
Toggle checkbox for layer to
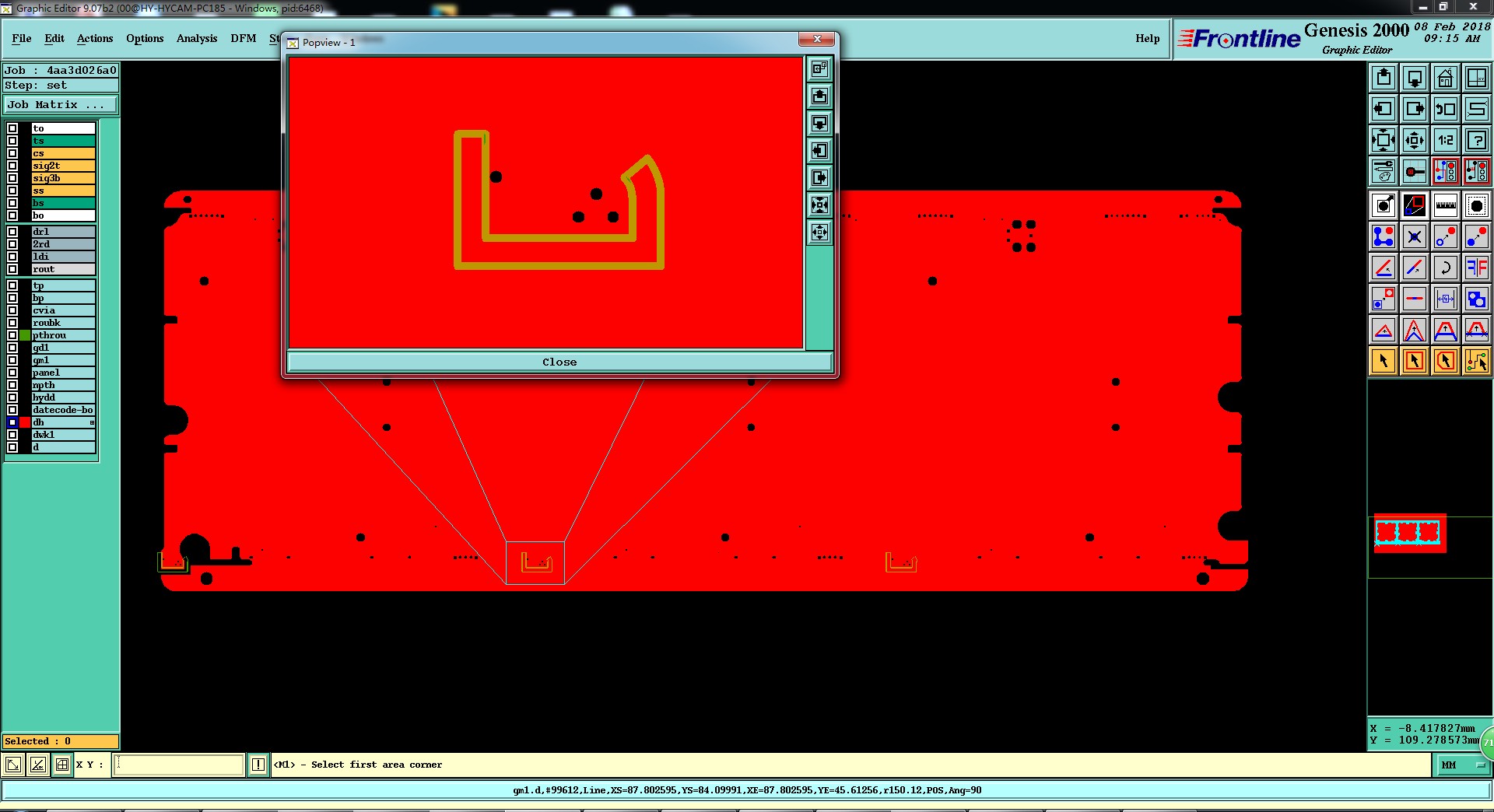[12, 128]
